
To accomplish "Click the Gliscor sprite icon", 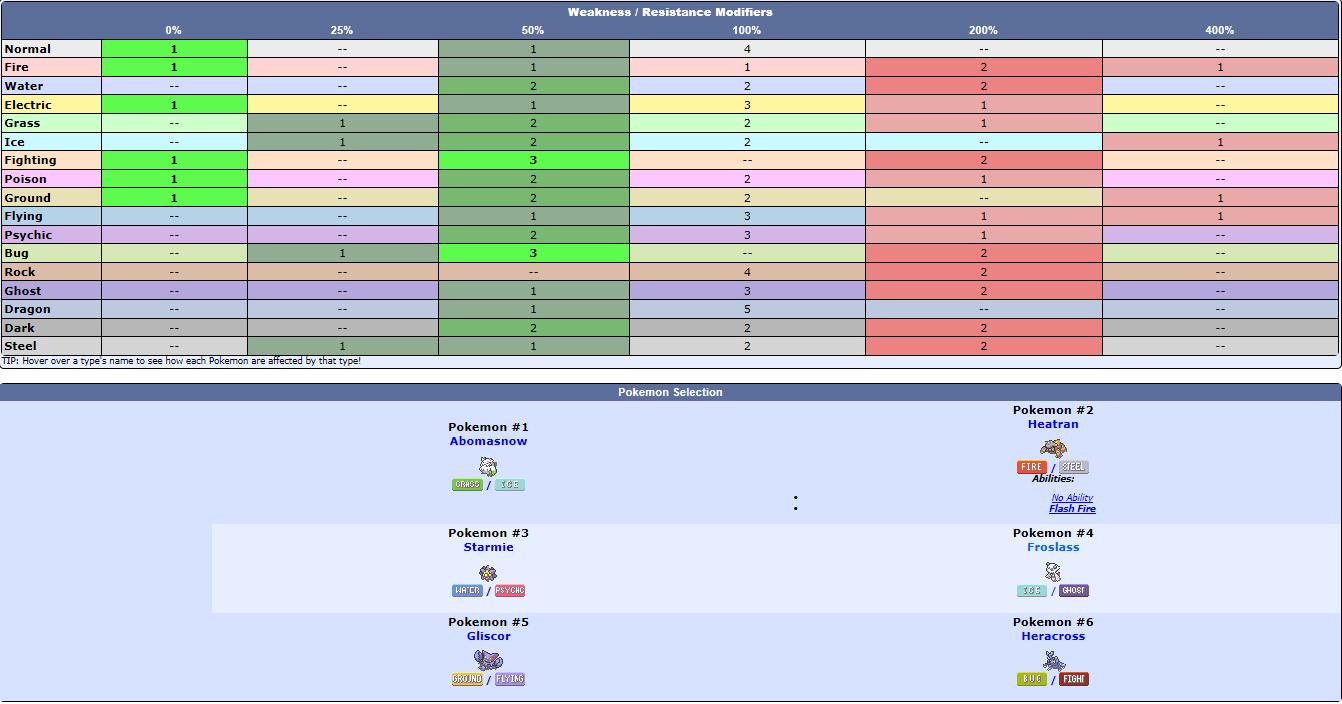I will tap(488, 660).
